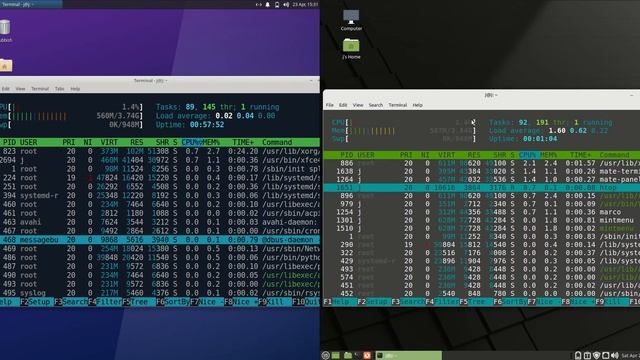Click the speaker icon in the bottom panel tray
The height and width of the screenshot is (360, 640).
point(615,356)
